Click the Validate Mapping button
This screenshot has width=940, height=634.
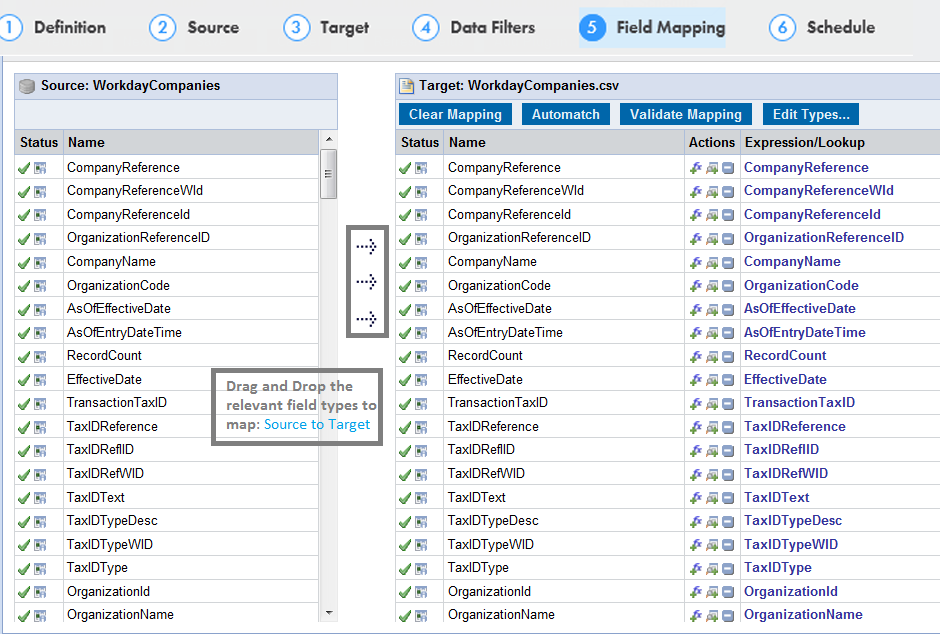click(685, 114)
